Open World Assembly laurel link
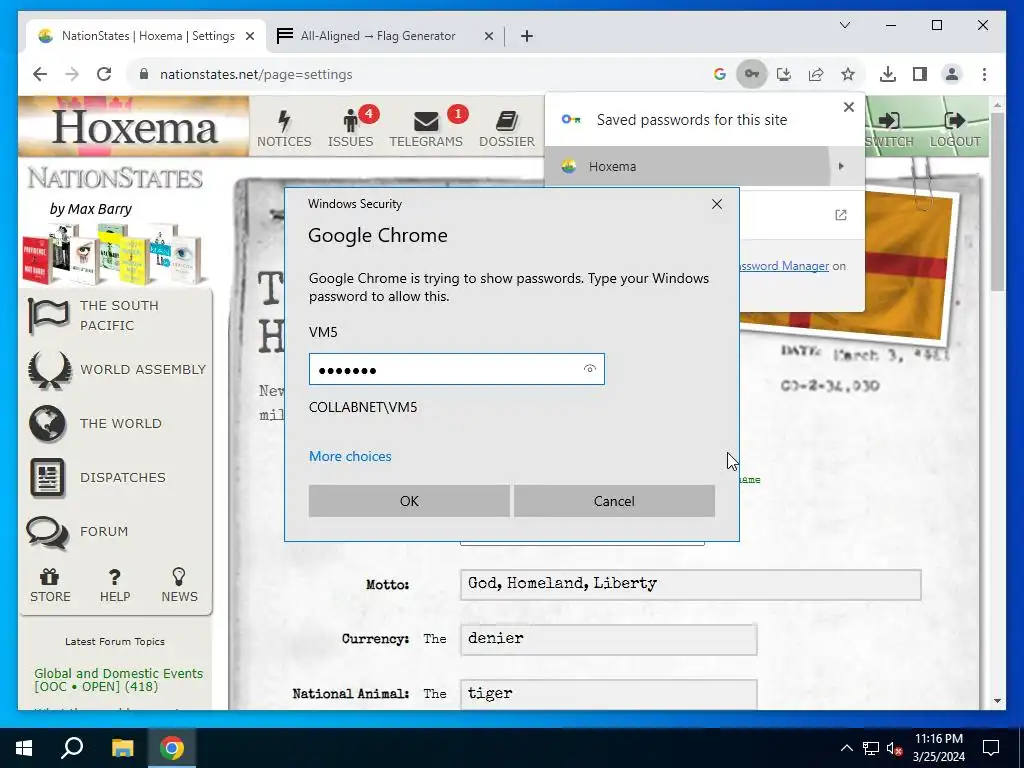The image size is (1024, 768). 116,370
